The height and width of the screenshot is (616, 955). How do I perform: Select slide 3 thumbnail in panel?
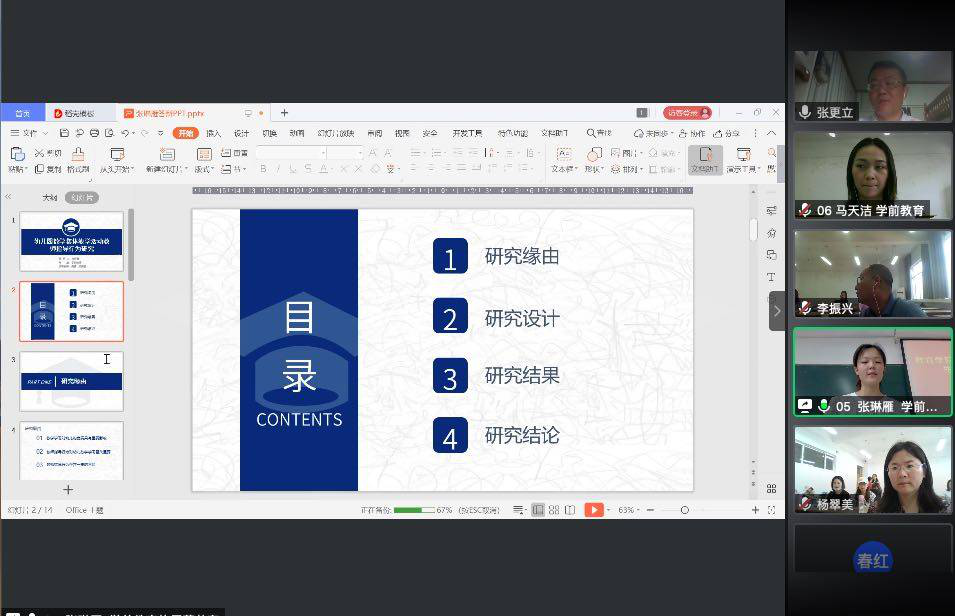(71, 381)
